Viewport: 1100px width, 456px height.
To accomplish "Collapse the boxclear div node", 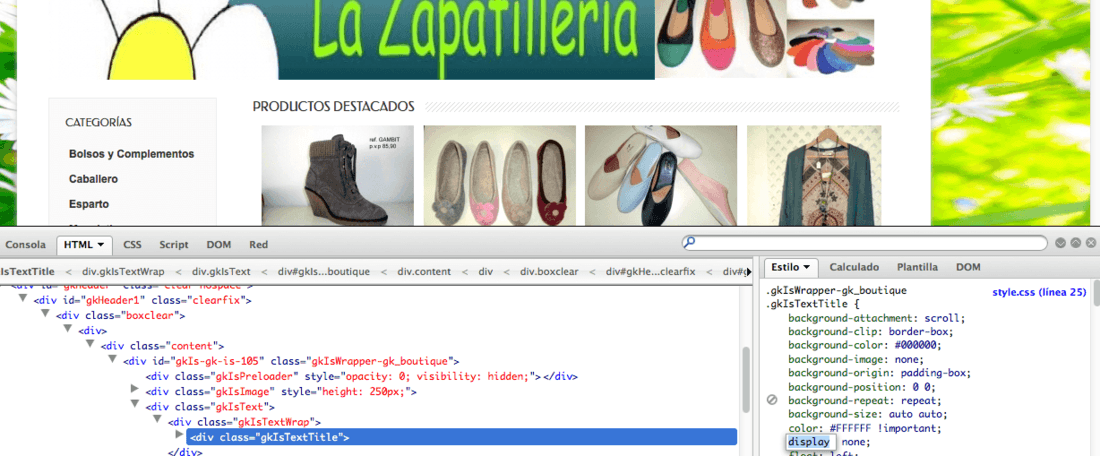I will pyautogui.click(x=45, y=314).
